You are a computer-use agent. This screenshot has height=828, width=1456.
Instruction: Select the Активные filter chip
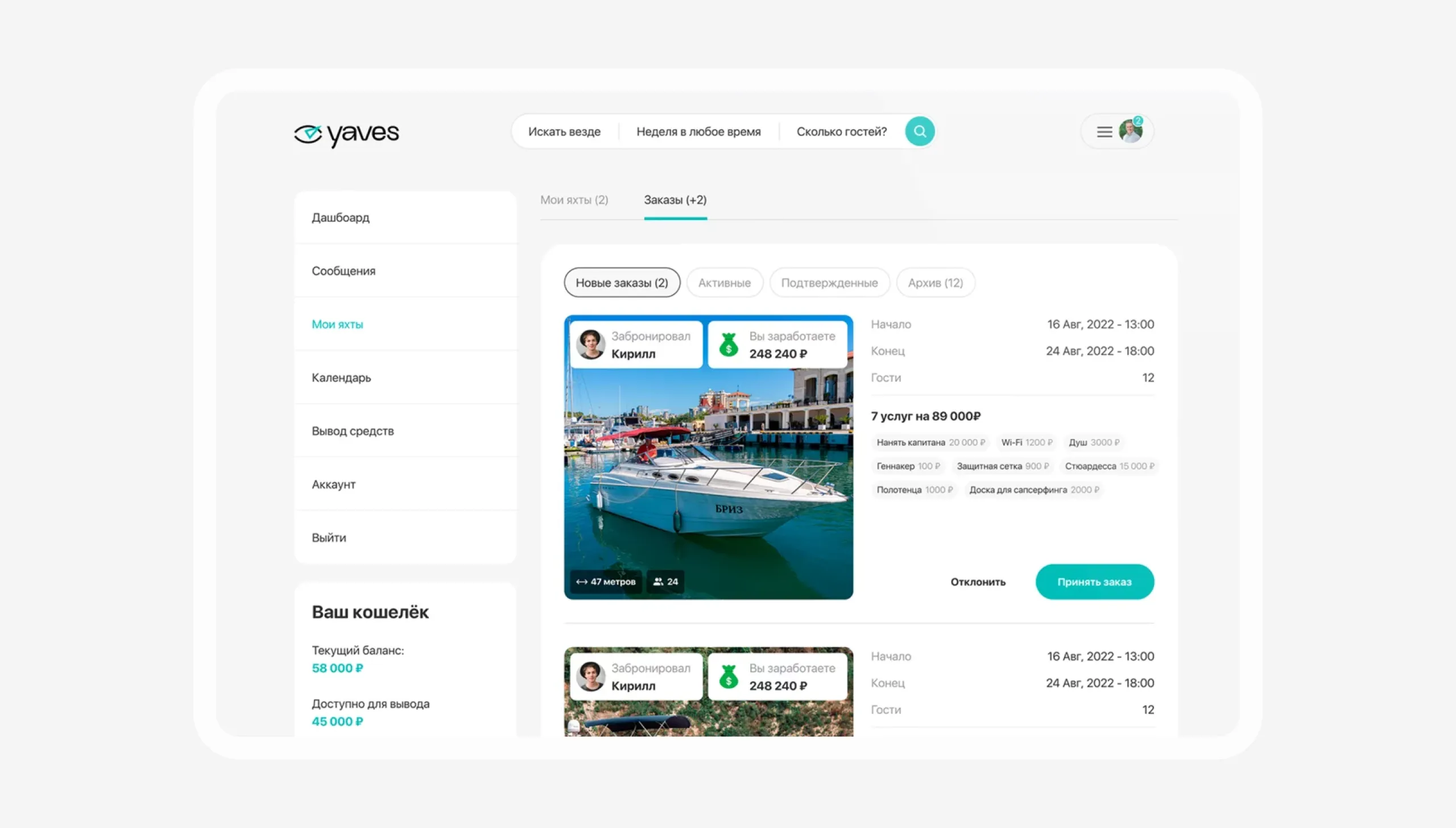click(724, 283)
